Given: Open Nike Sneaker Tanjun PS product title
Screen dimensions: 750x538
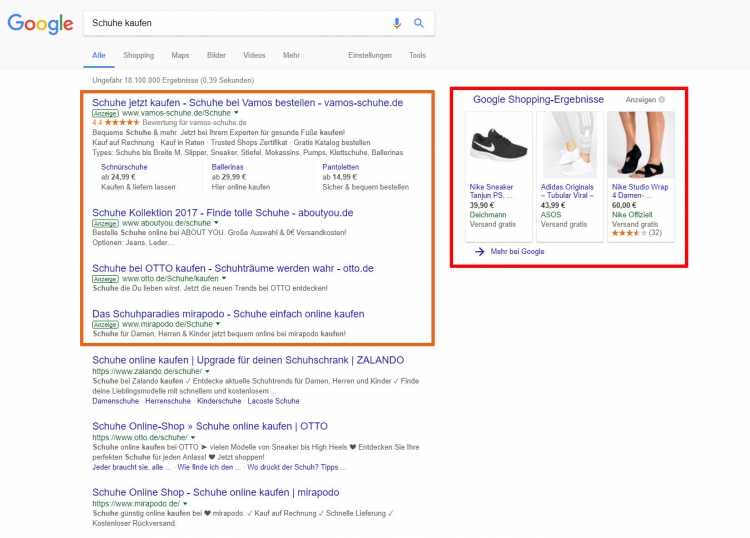Looking at the screenshot, I should [x=493, y=191].
